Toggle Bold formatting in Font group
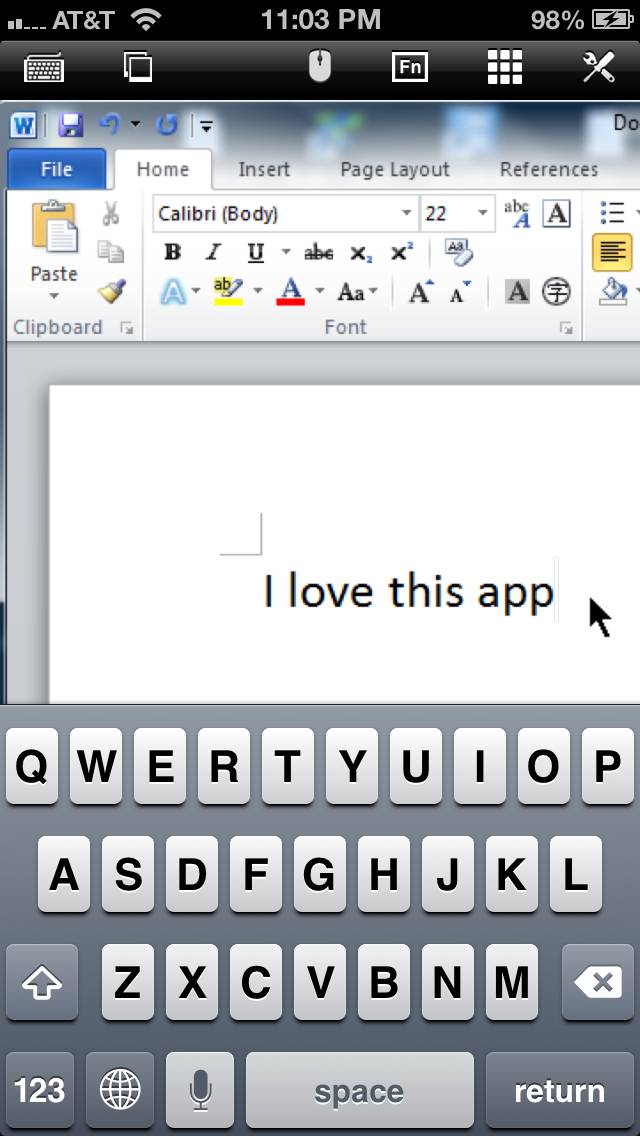The image size is (640, 1136). coord(173,253)
